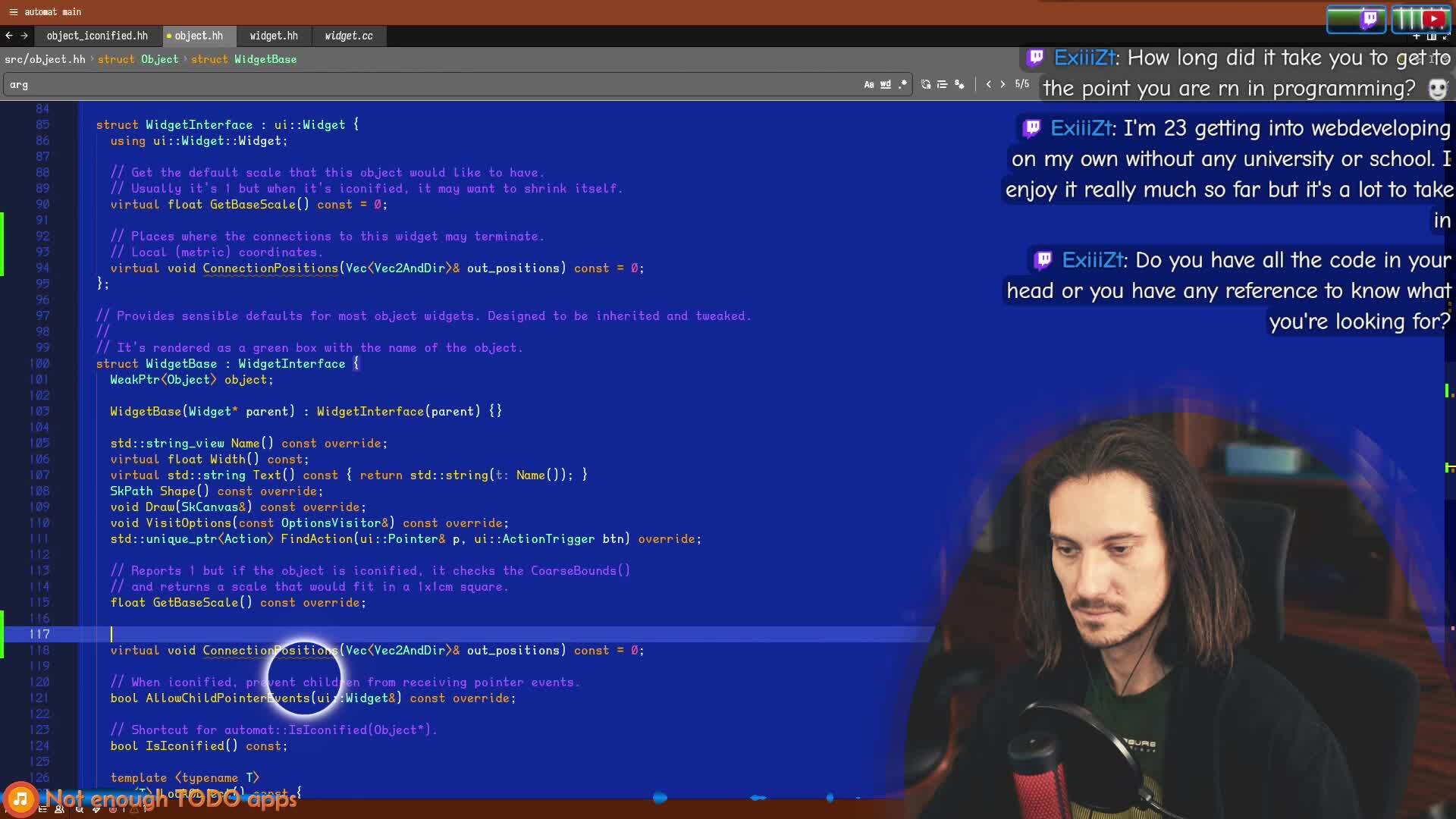Click the navigate forward arrow in tab bar
This screenshot has height=819, width=1456.
point(24,36)
